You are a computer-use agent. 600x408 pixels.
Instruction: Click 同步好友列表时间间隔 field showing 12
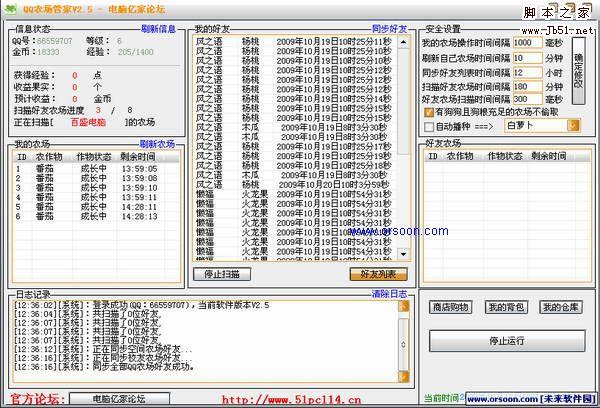(527, 72)
